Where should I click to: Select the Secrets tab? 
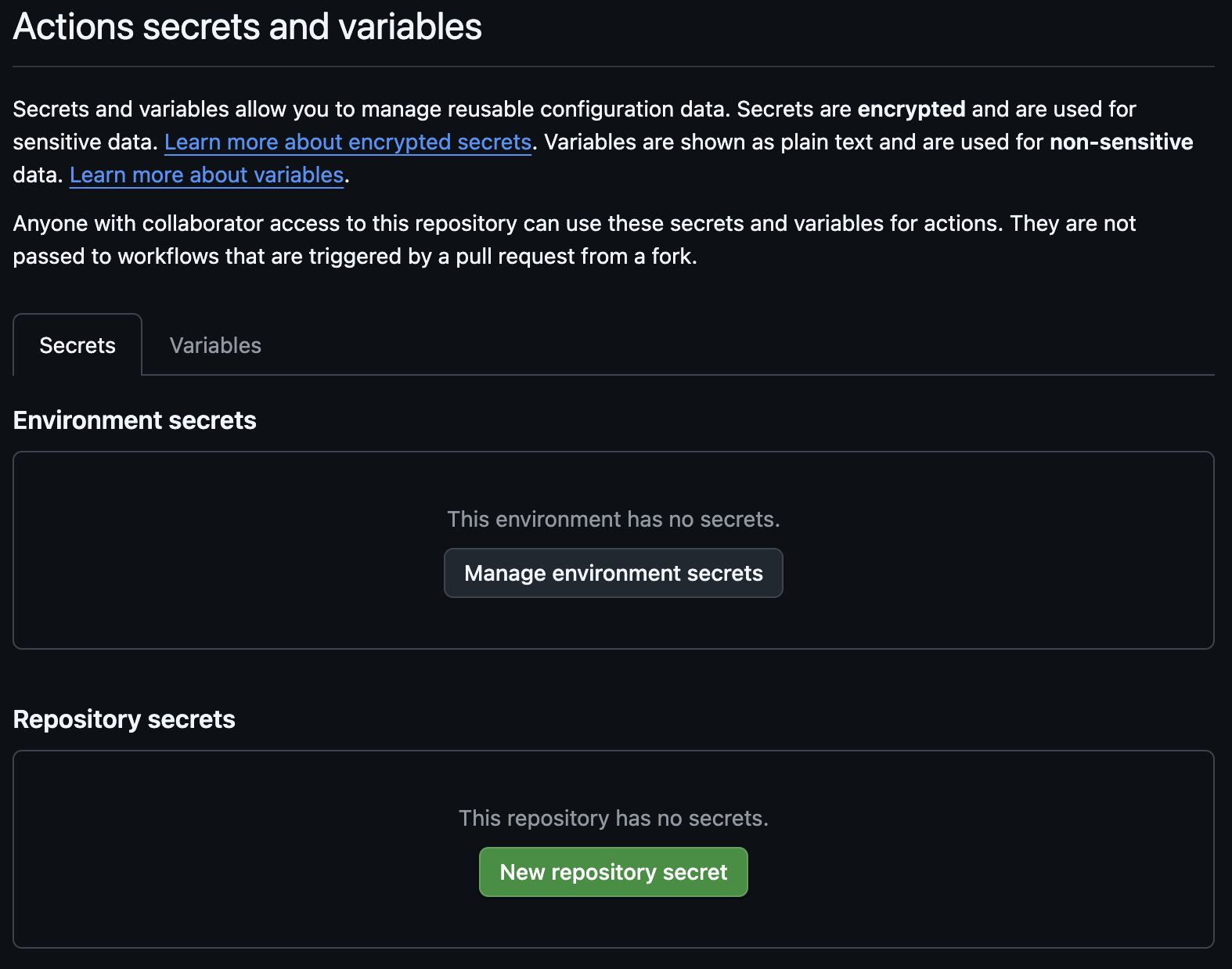tap(77, 345)
